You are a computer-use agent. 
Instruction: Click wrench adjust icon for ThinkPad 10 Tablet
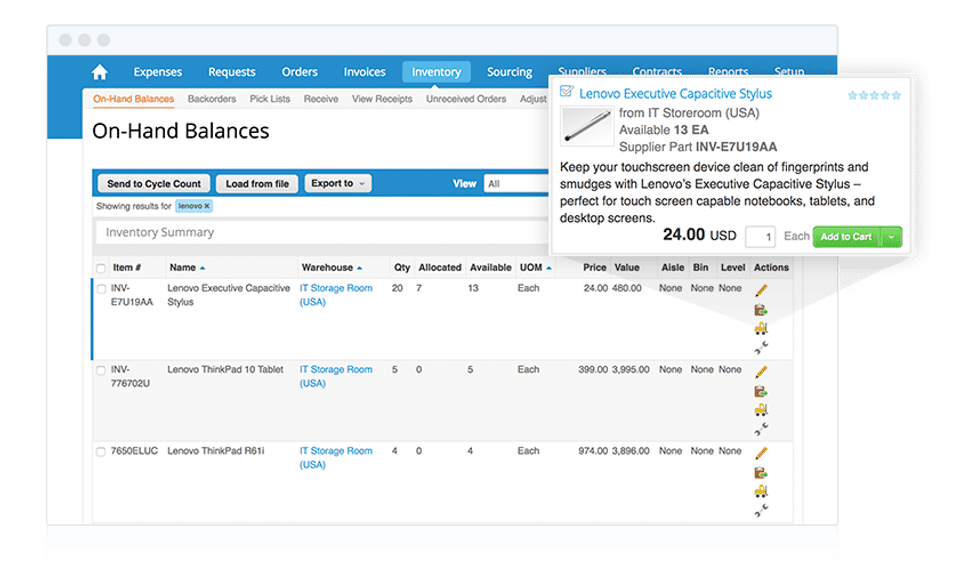(x=761, y=429)
